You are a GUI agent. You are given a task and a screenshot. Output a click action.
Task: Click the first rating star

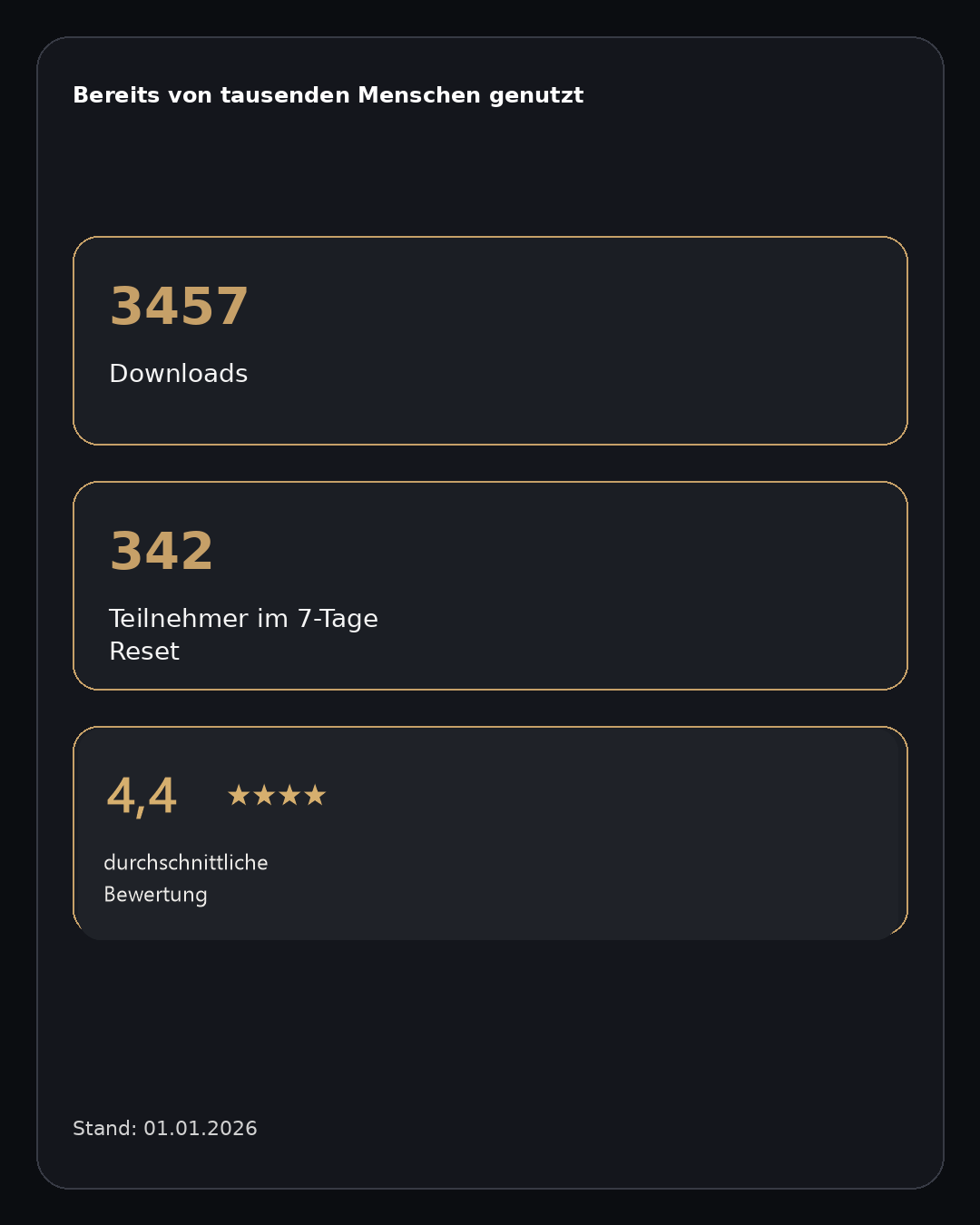pos(239,796)
